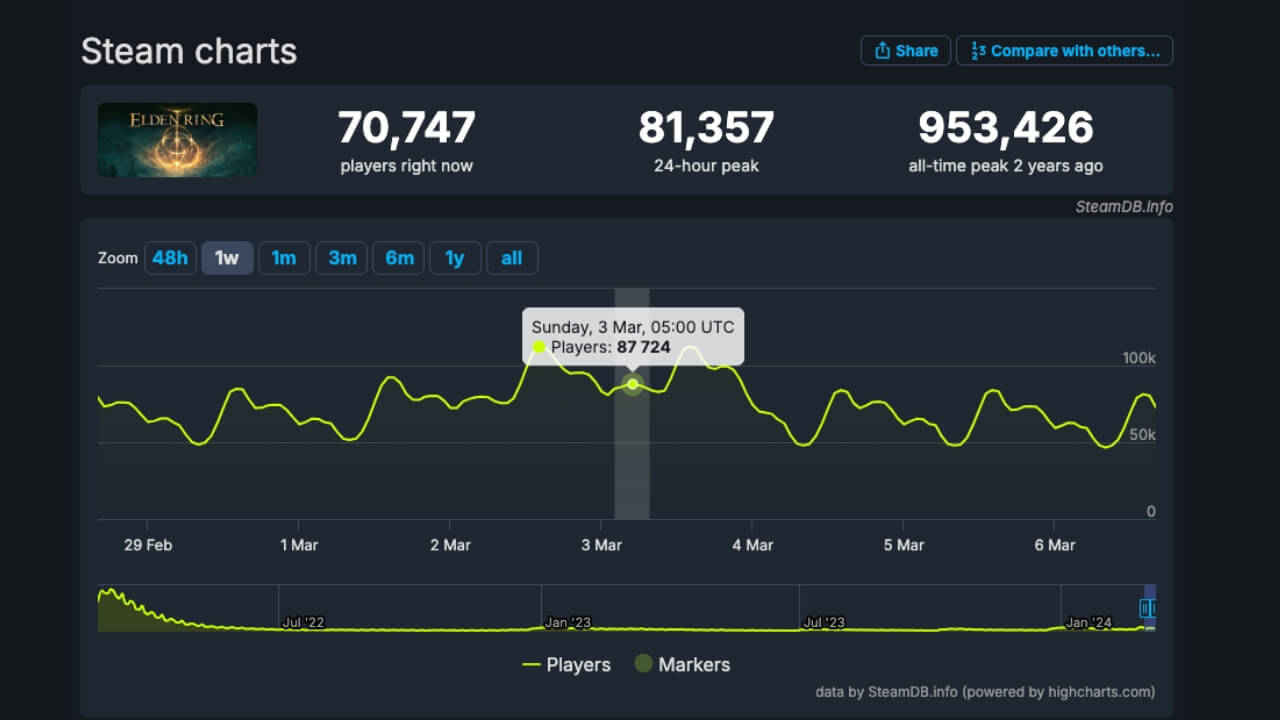Image resolution: width=1280 pixels, height=720 pixels.
Task: Select the 48h zoom preset
Action: 170,257
